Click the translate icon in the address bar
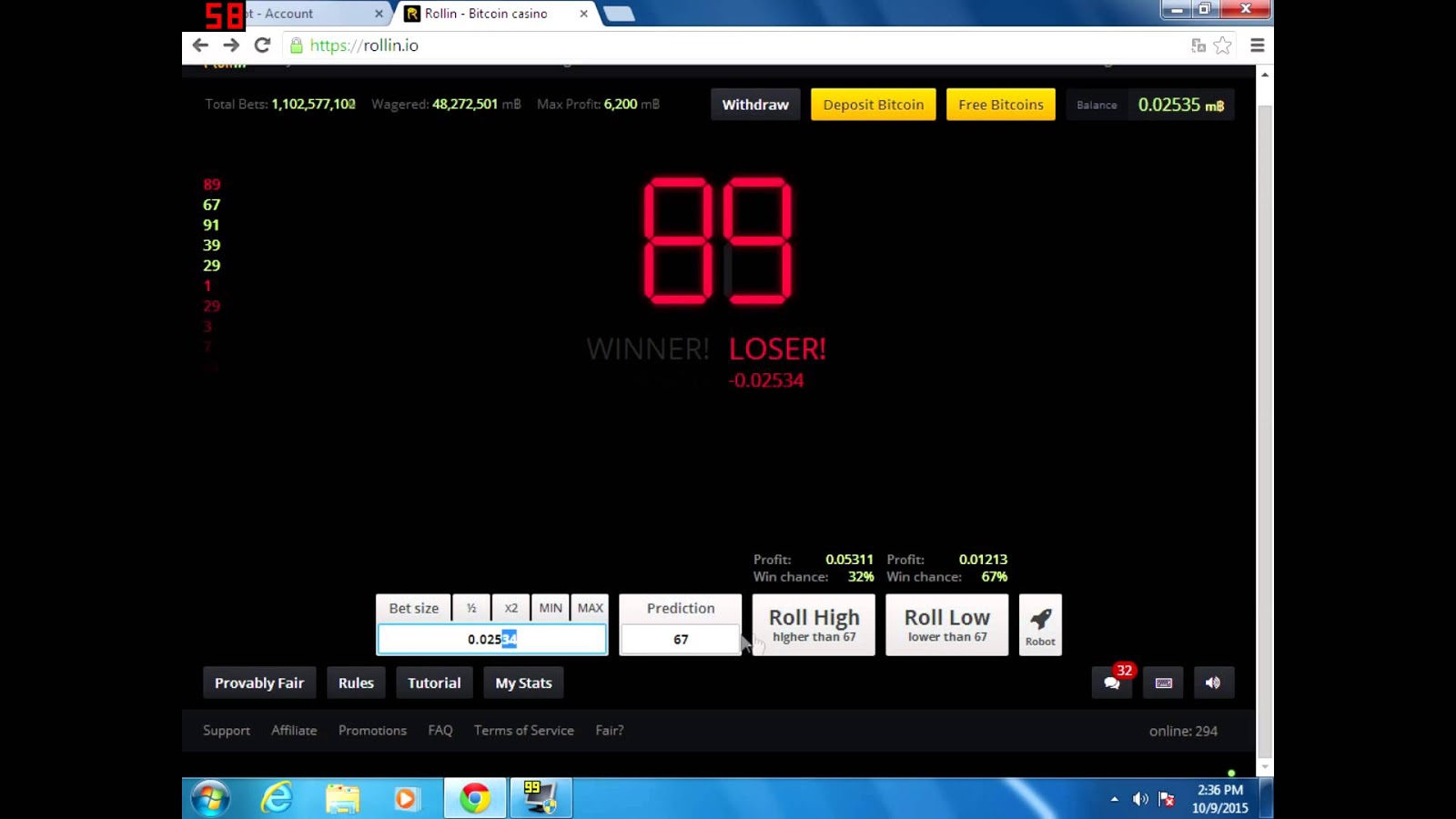The width and height of the screenshot is (1456, 819). [1198, 45]
